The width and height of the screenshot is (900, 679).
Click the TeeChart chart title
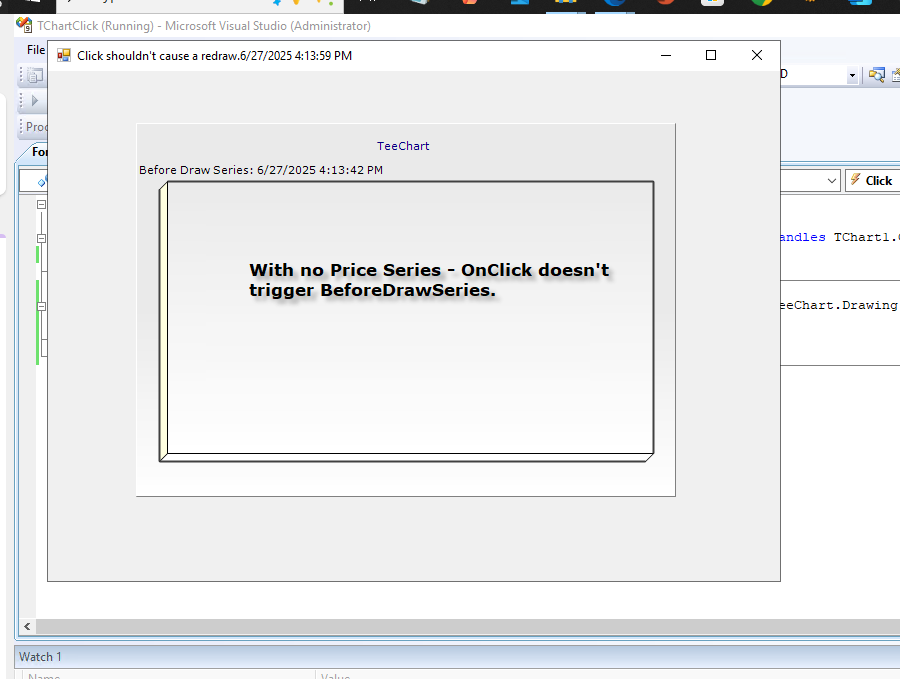tap(403, 146)
